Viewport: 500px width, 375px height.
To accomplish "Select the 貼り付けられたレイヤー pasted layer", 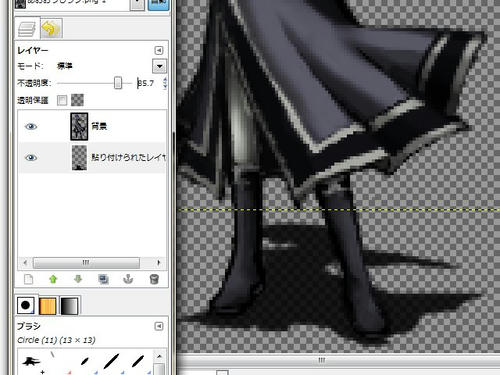I will click(x=92, y=158).
